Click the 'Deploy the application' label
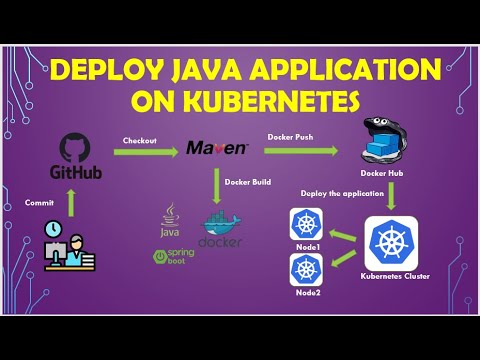Screen dimensions: 480x360 tap(342, 194)
